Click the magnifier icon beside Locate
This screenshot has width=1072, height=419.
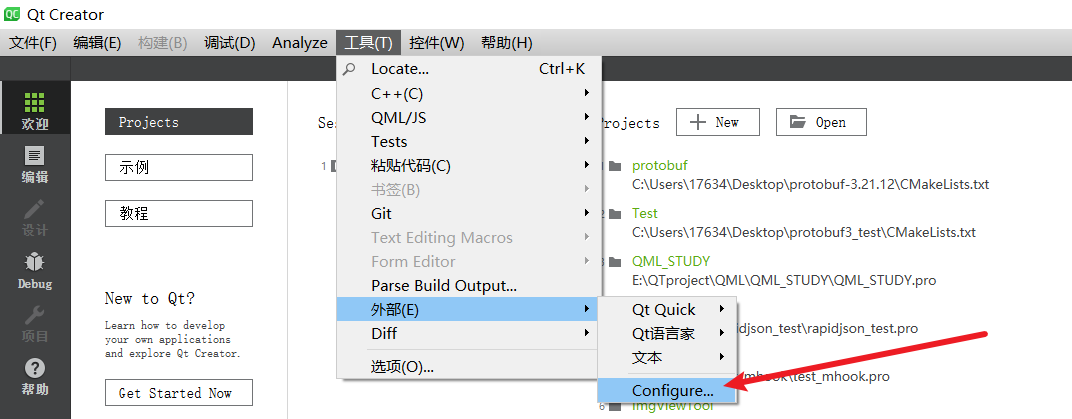pos(349,69)
